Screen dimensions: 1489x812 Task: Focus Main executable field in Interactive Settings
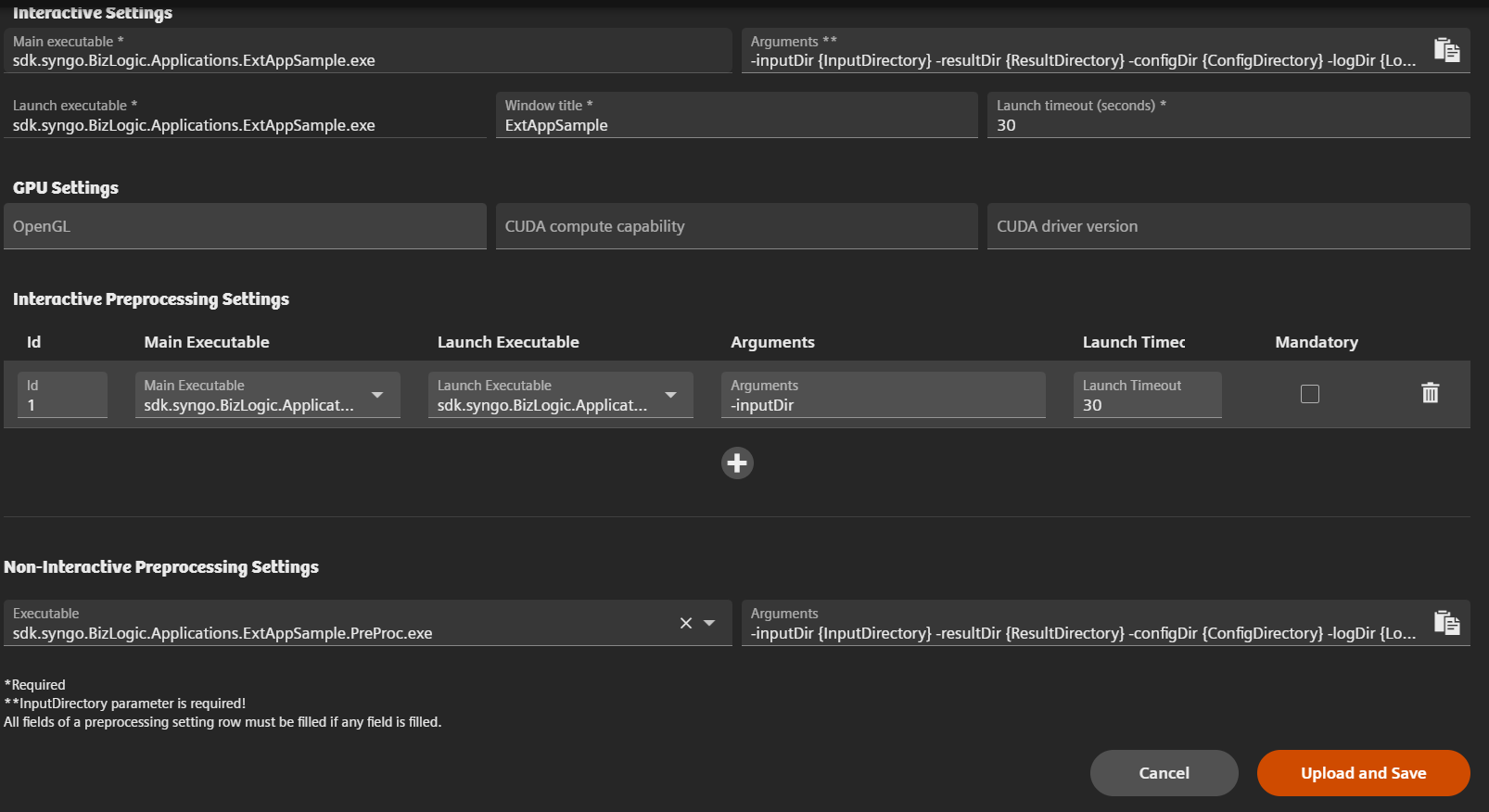367,51
